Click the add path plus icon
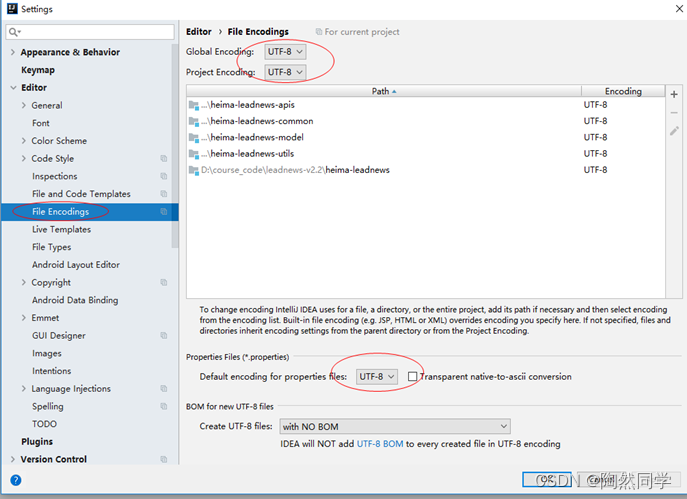Screen dimensions: 687x499 (x=674, y=94)
